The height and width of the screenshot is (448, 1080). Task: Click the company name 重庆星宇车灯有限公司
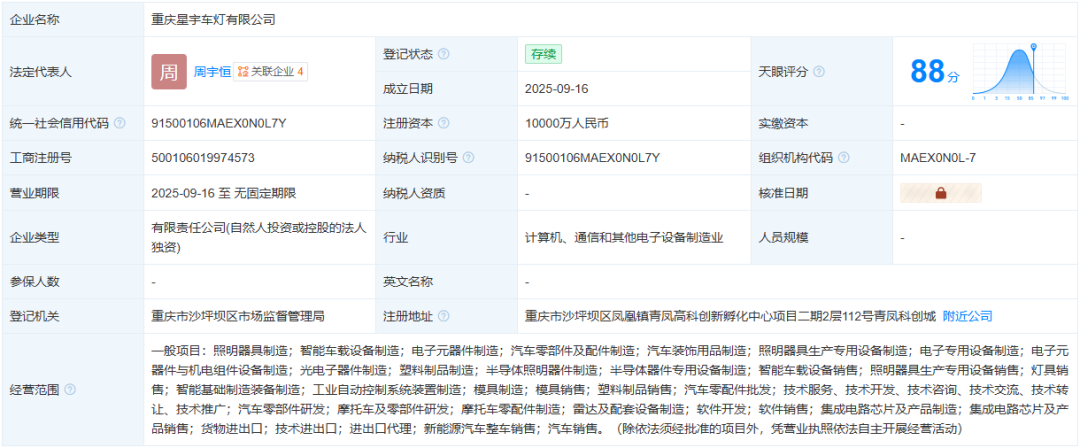[x=213, y=19]
